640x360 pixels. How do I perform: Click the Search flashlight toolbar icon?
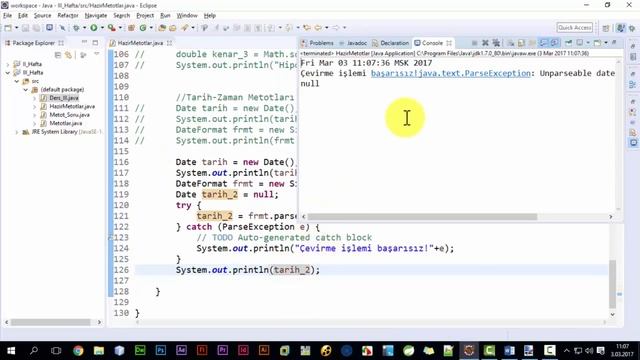click(185, 28)
